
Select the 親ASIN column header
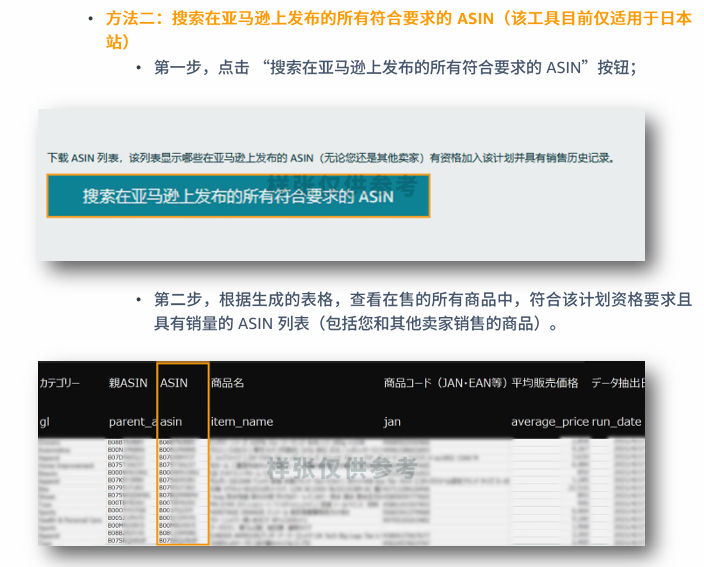point(128,383)
